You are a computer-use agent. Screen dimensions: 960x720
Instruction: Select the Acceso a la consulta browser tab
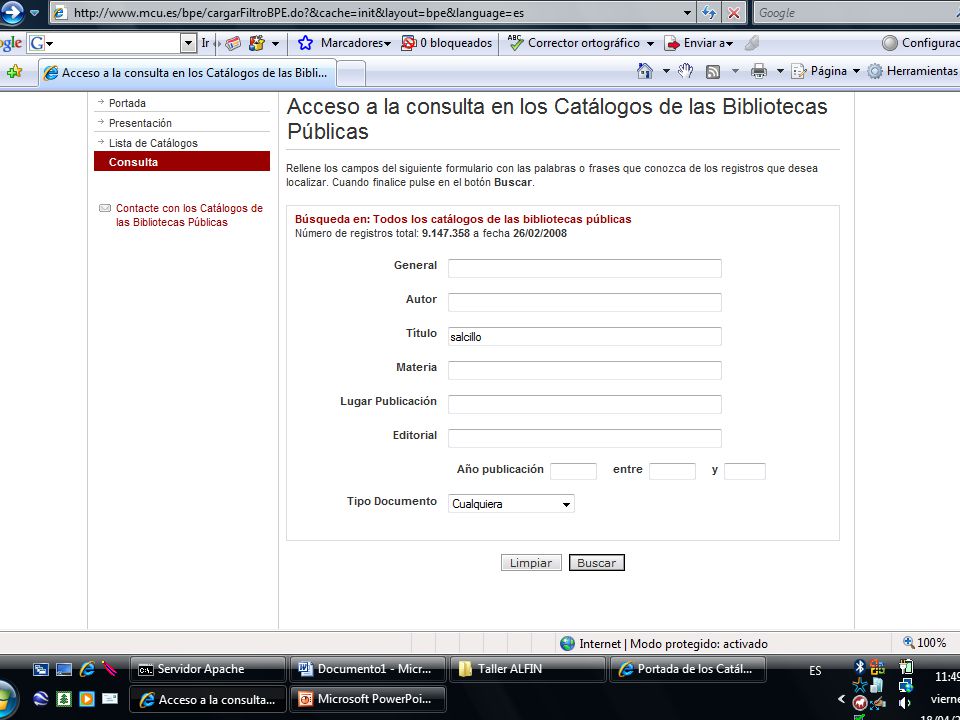coord(187,73)
